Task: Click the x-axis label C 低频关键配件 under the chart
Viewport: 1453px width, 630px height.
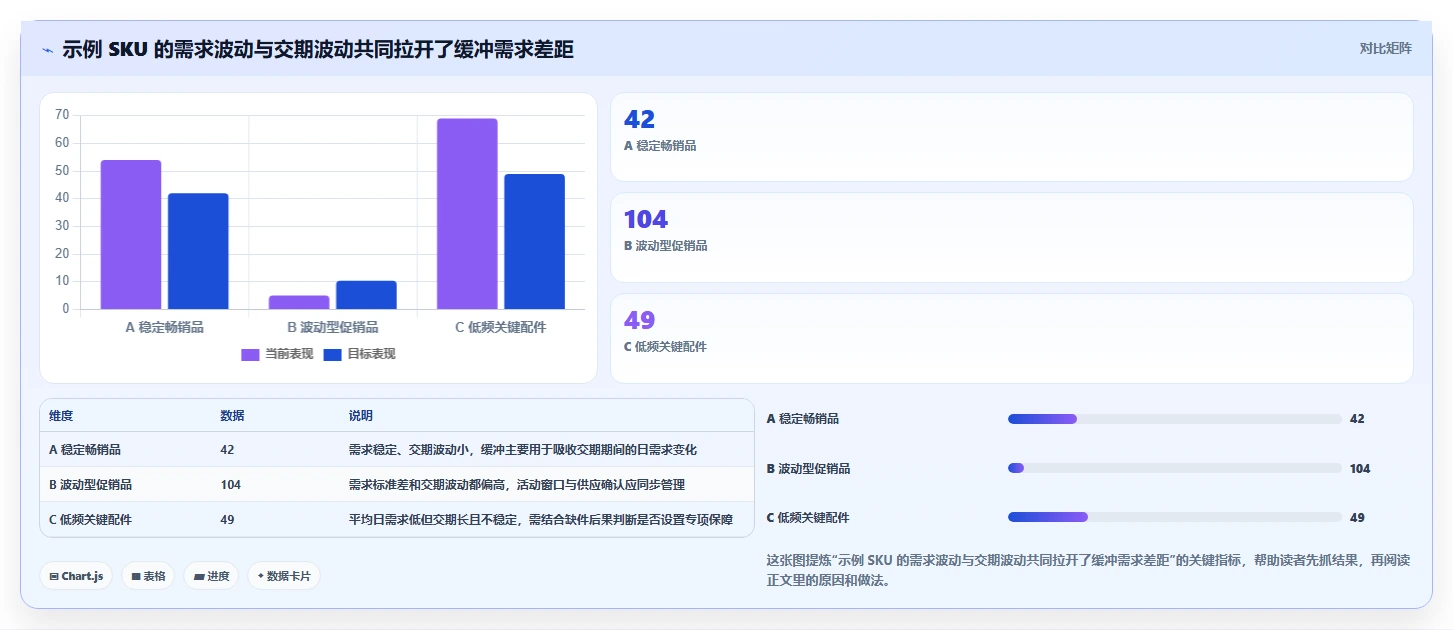Action: coord(501,327)
